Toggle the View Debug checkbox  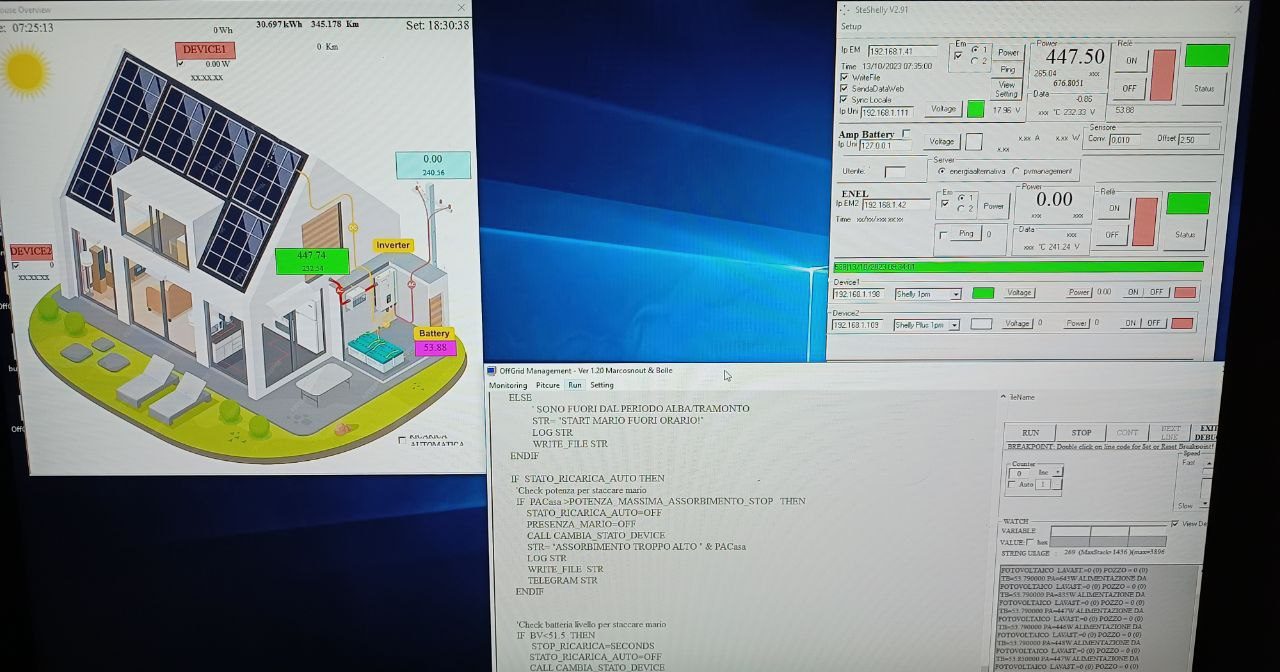(1175, 523)
